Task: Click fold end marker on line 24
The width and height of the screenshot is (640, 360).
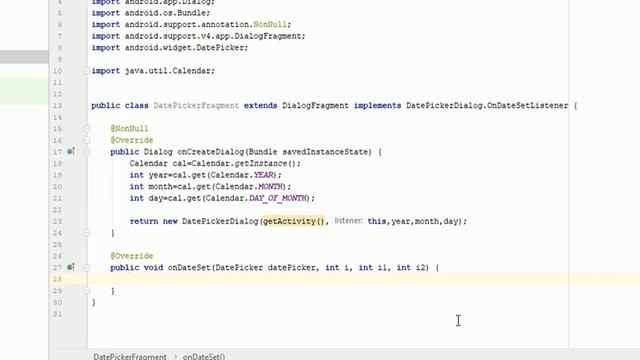Action: coord(87,233)
